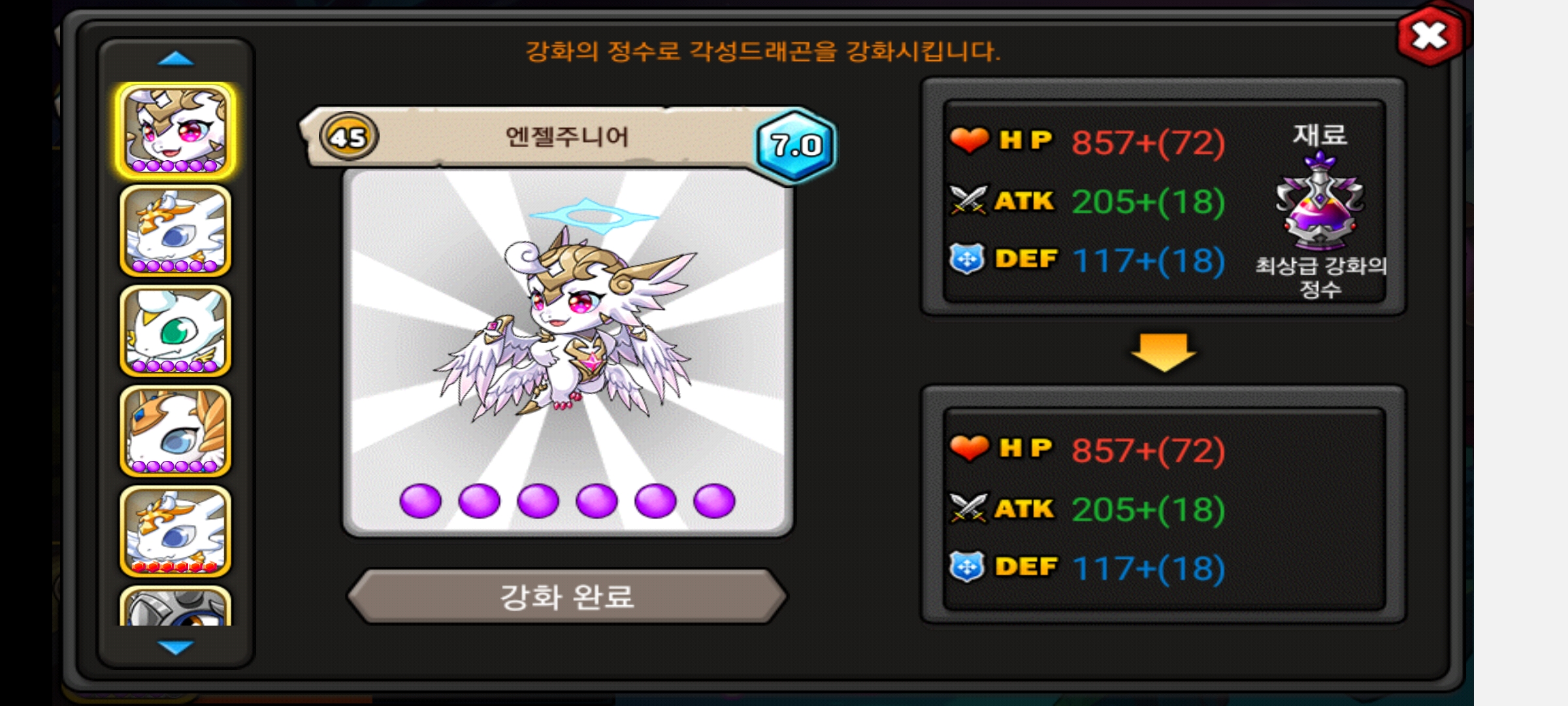The width and height of the screenshot is (1568, 706).
Task: Click the 강화 완료 button
Action: [x=567, y=596]
